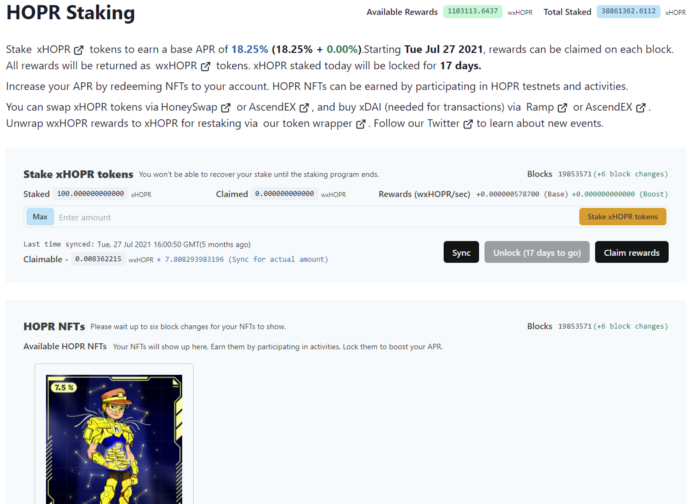Click the Available HOPR NFTs label
The height and width of the screenshot is (504, 700).
pyautogui.click(x=65, y=346)
